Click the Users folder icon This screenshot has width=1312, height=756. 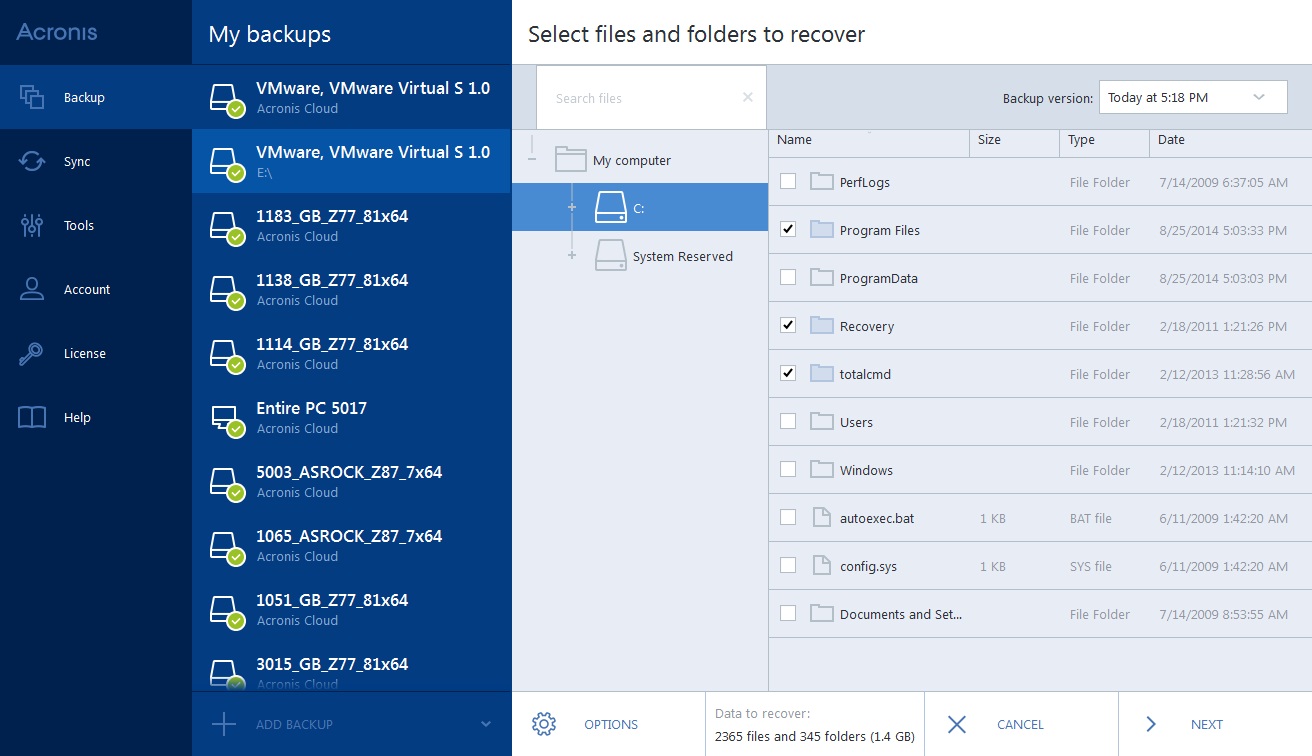point(821,421)
